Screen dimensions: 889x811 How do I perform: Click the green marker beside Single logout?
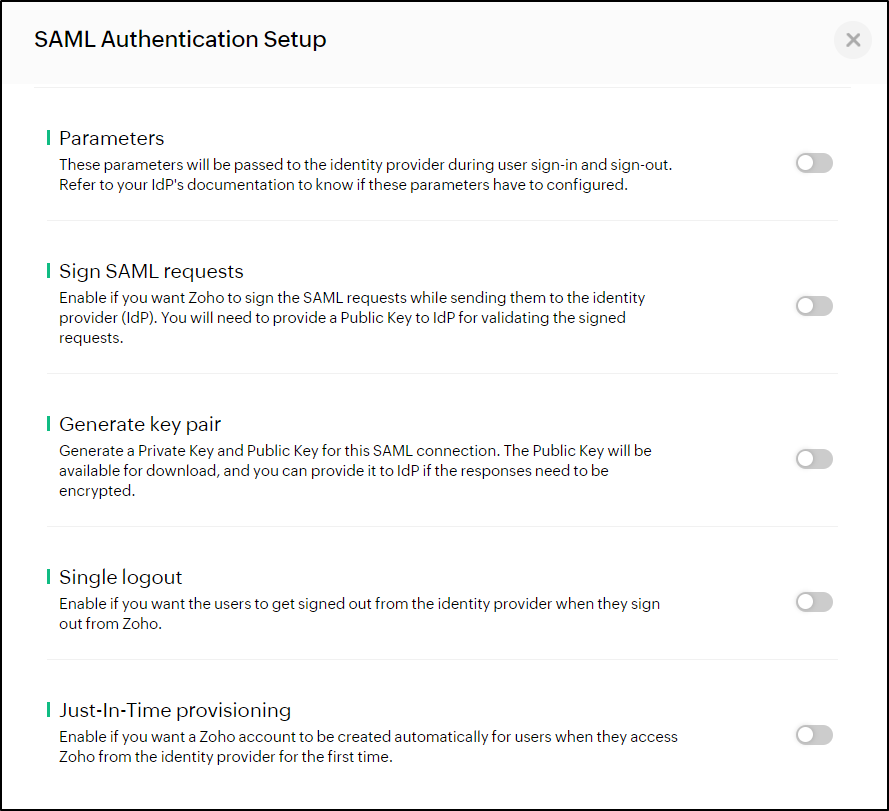pos(48,577)
